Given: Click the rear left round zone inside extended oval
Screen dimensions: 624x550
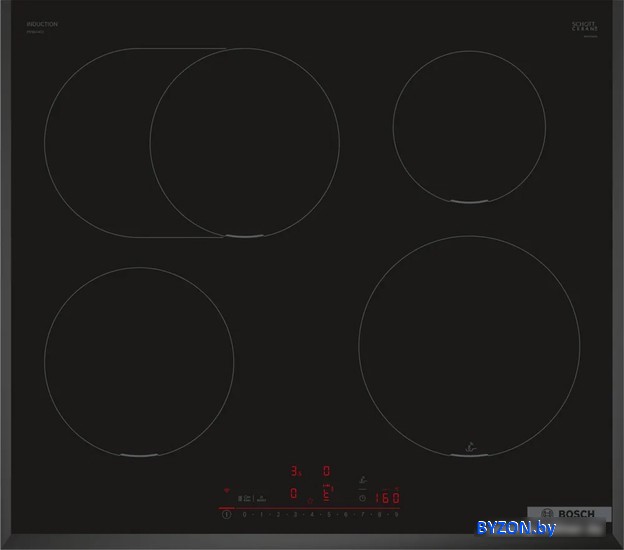Looking at the screenshot, I should coord(245,143).
